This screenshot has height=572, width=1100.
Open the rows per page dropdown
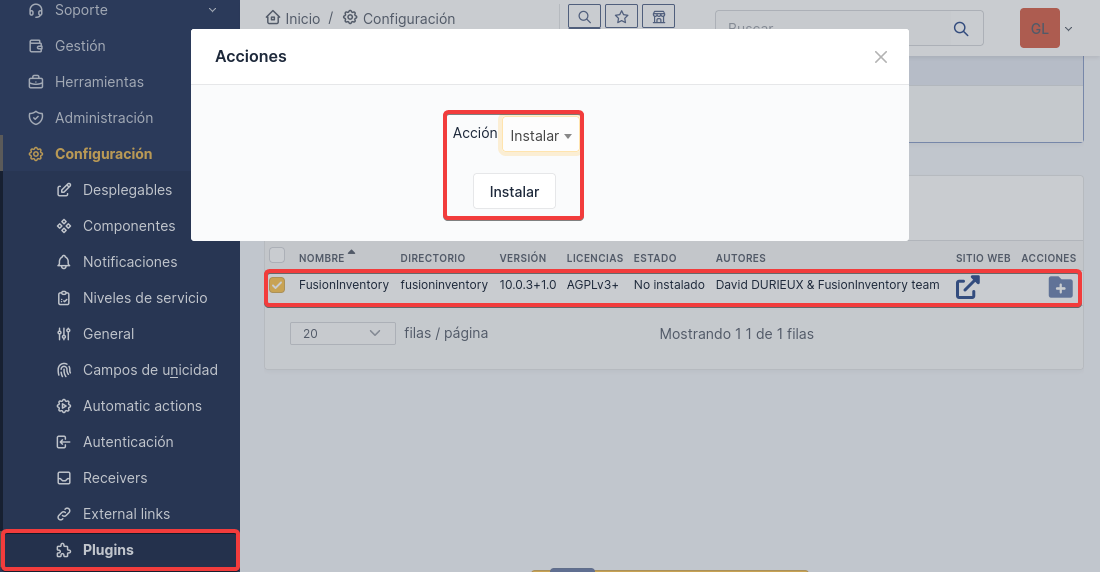tap(341, 333)
